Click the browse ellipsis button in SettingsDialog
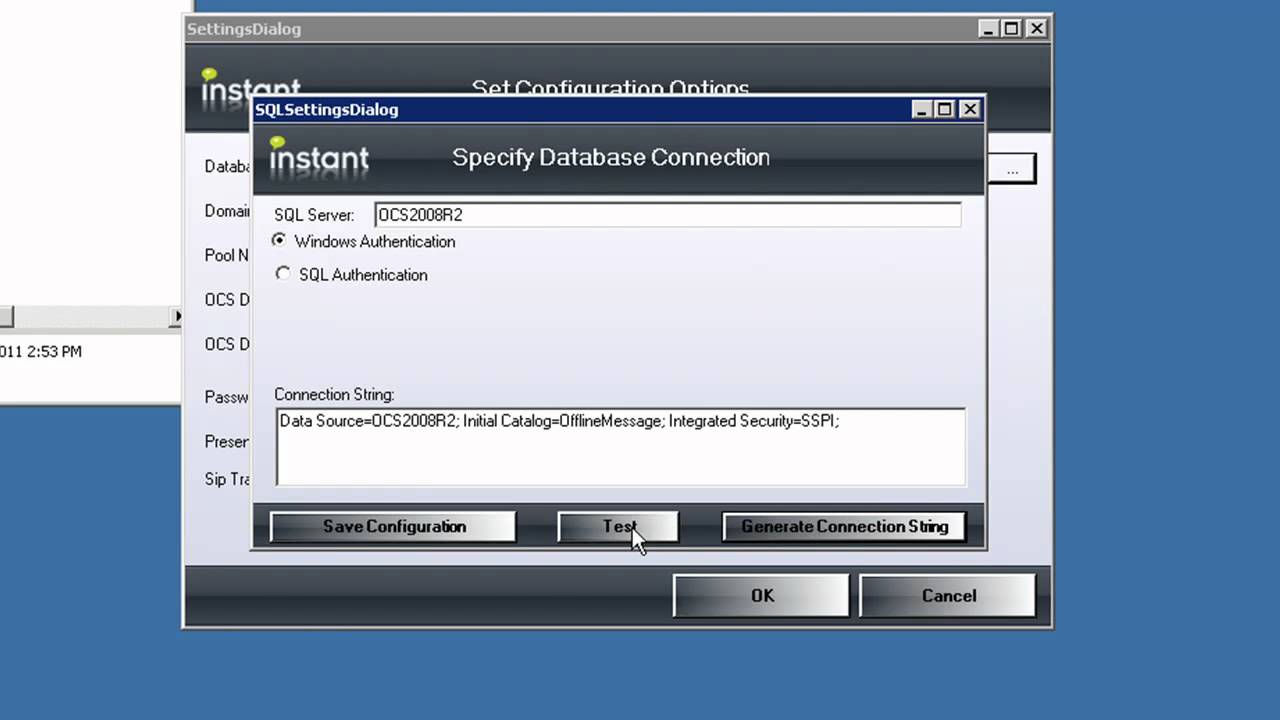Image resolution: width=1280 pixels, height=720 pixels. coord(1012,169)
